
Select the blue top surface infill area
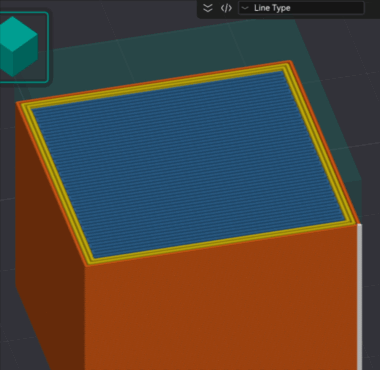click(x=188, y=163)
